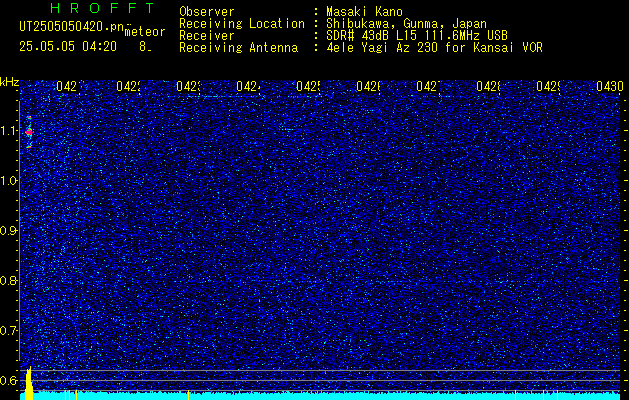The image size is (629, 400).
Task: Click the 0423 time axis label
Action: coord(188,86)
